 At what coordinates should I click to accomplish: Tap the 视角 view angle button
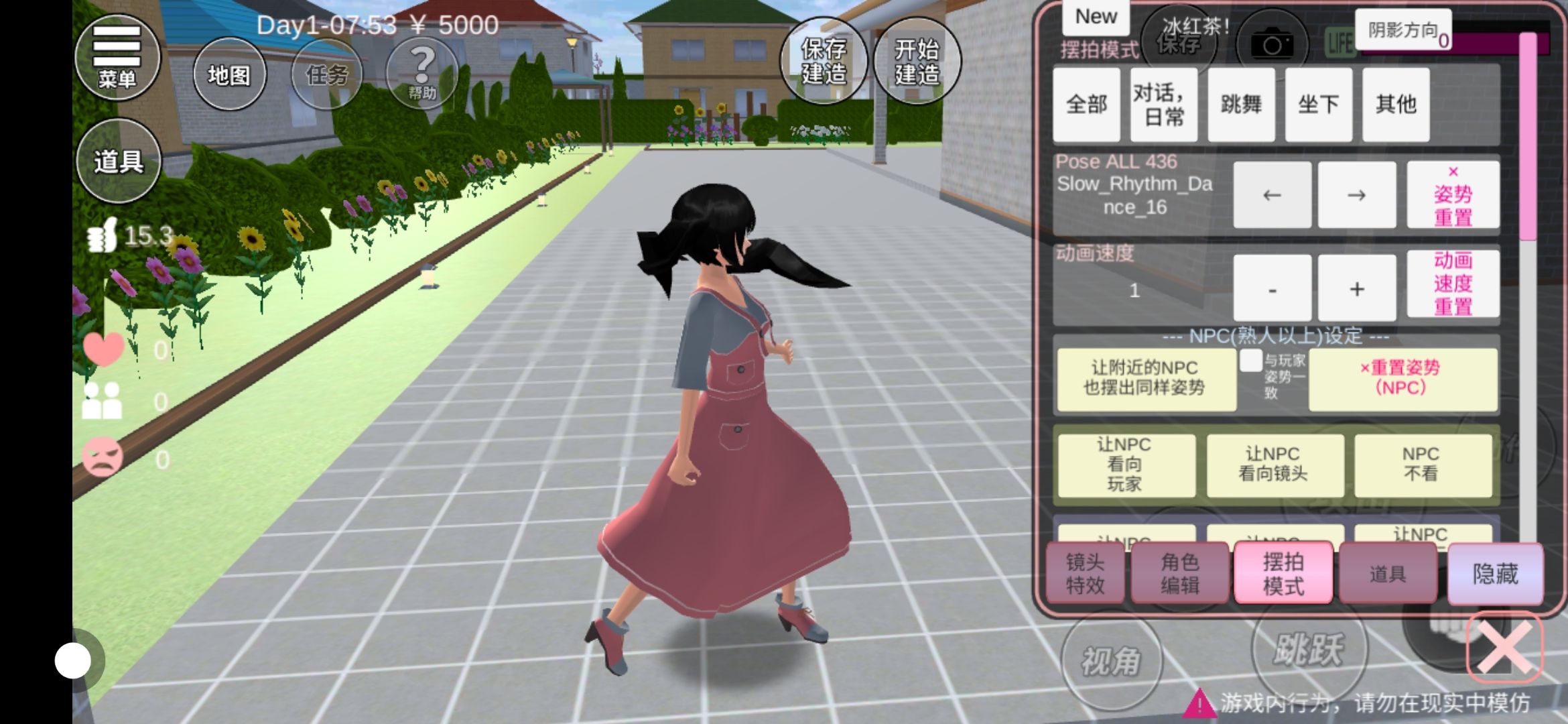pyautogui.click(x=1111, y=662)
